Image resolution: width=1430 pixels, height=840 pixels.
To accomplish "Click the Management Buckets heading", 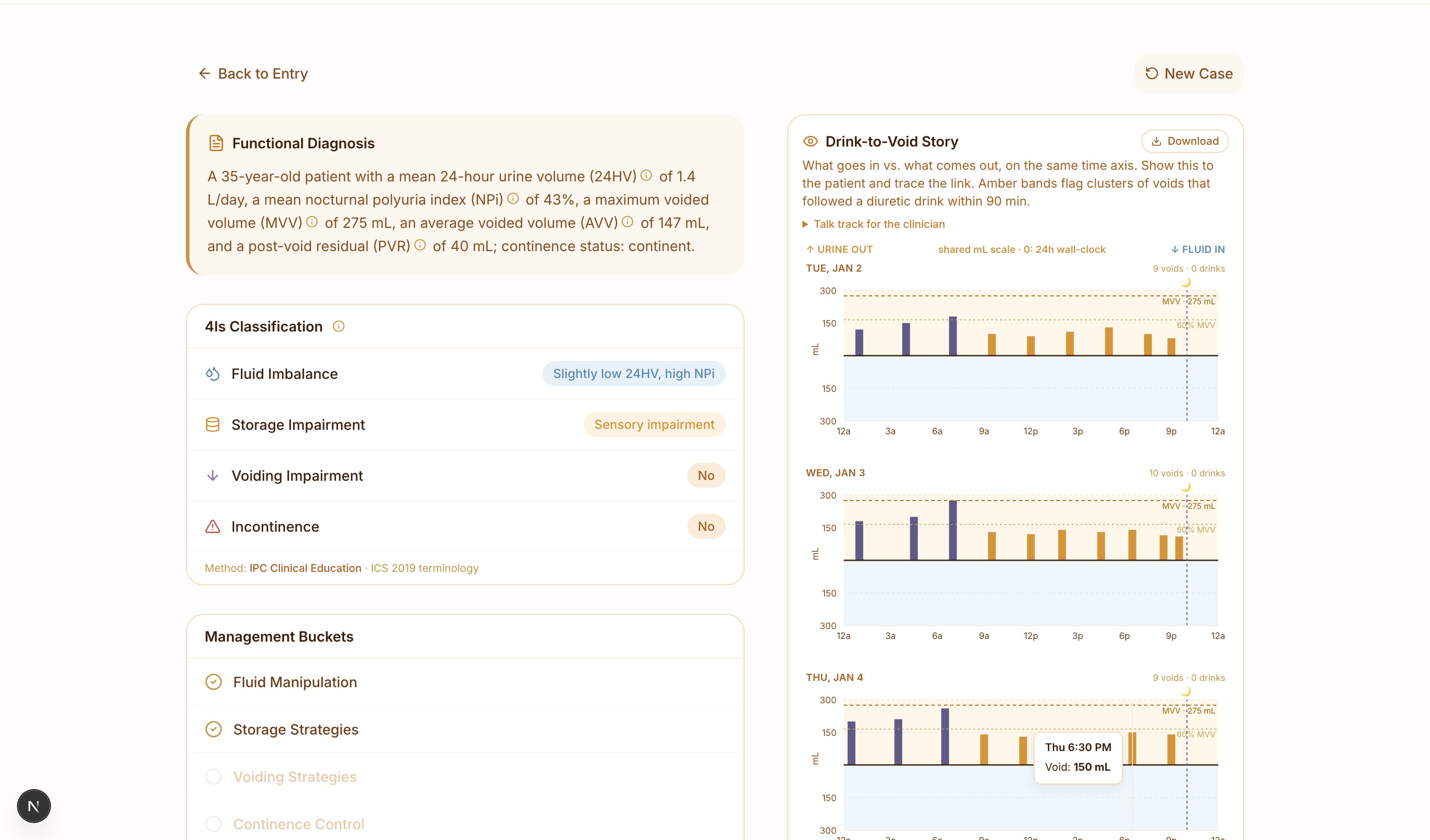I will (x=278, y=637).
